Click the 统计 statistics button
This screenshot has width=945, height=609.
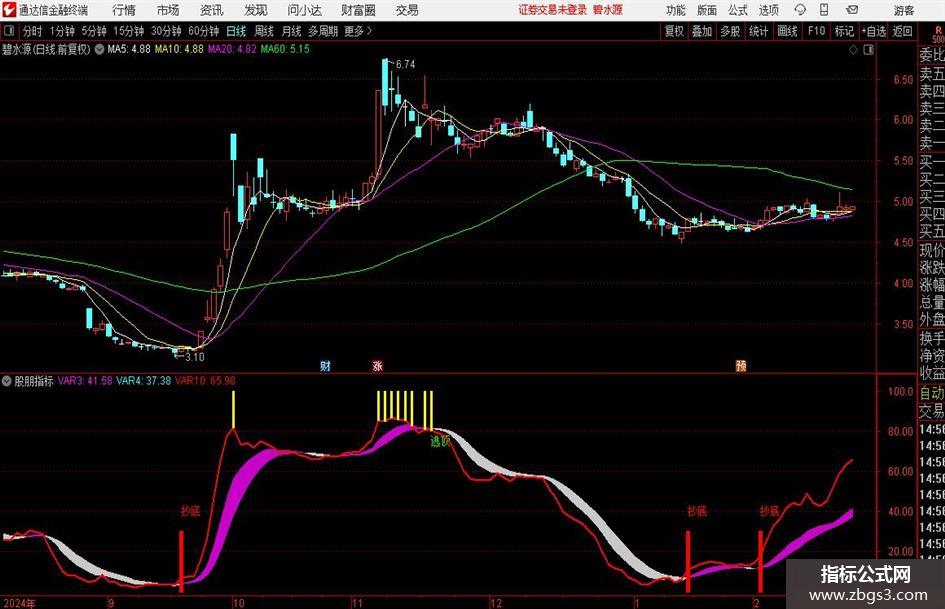pos(759,31)
